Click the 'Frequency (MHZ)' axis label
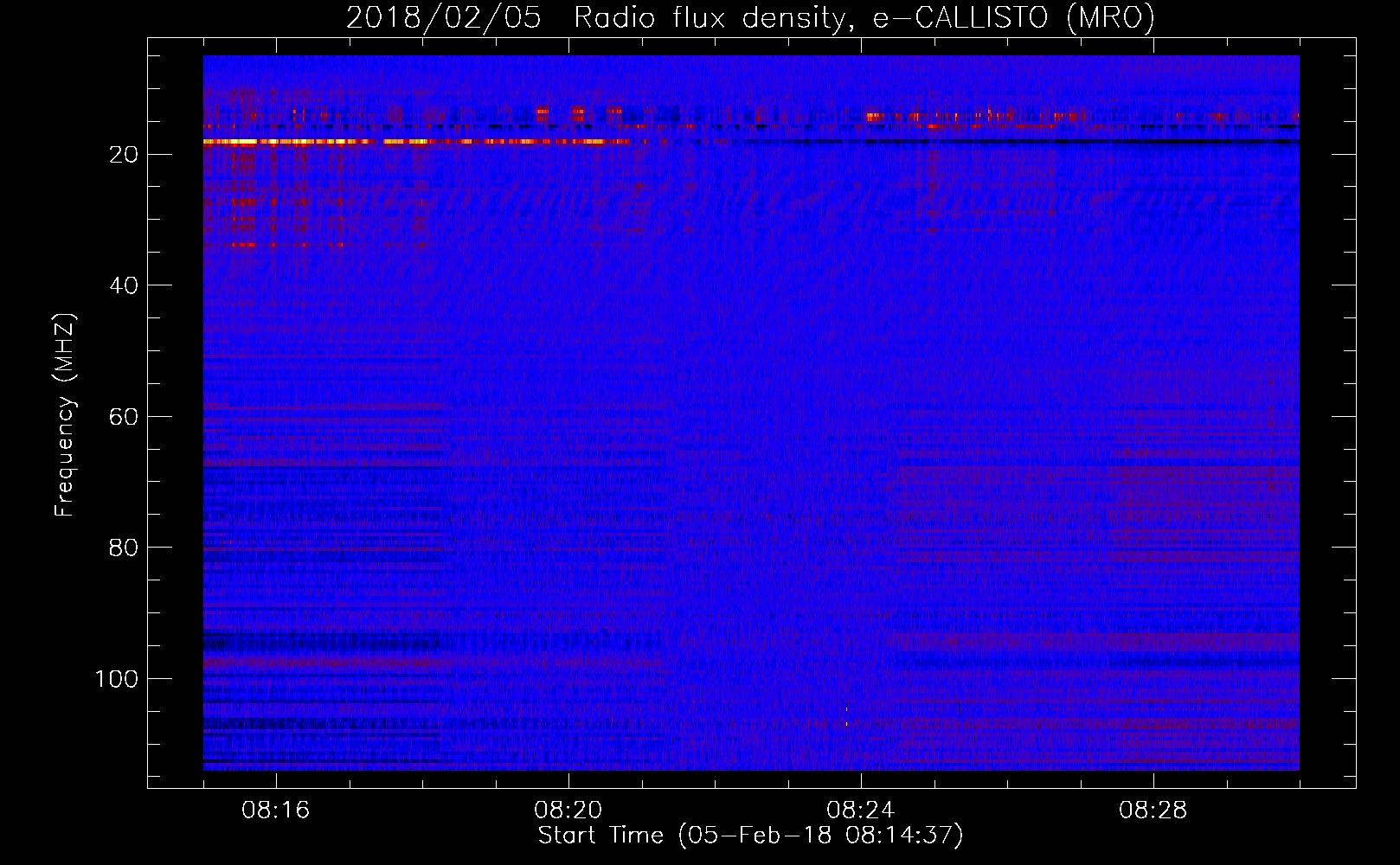The image size is (1400, 865). 65,415
